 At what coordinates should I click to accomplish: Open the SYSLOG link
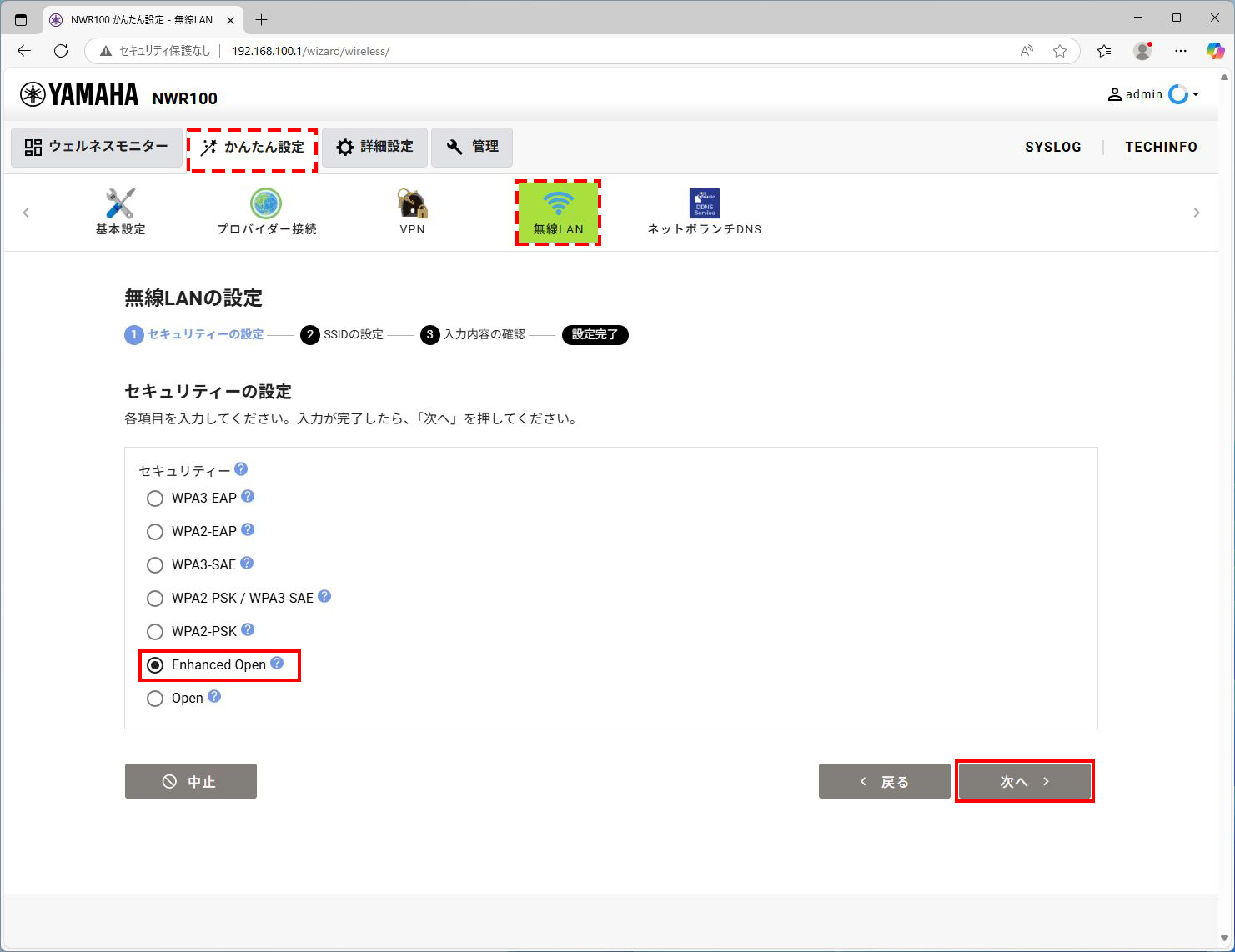point(1052,147)
